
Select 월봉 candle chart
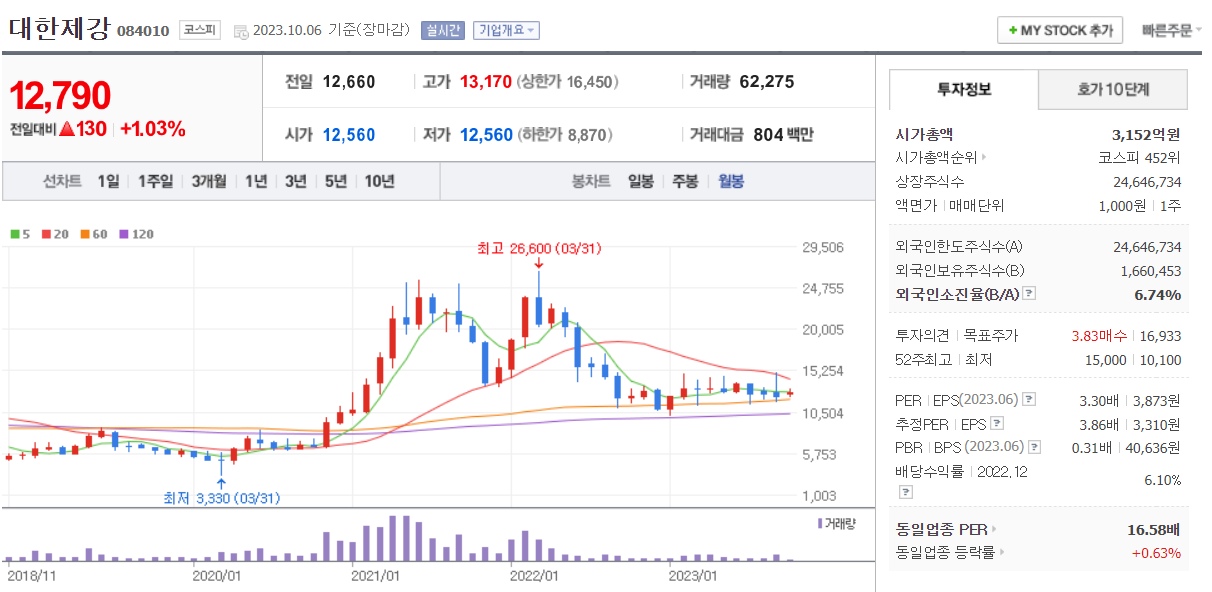coord(731,181)
